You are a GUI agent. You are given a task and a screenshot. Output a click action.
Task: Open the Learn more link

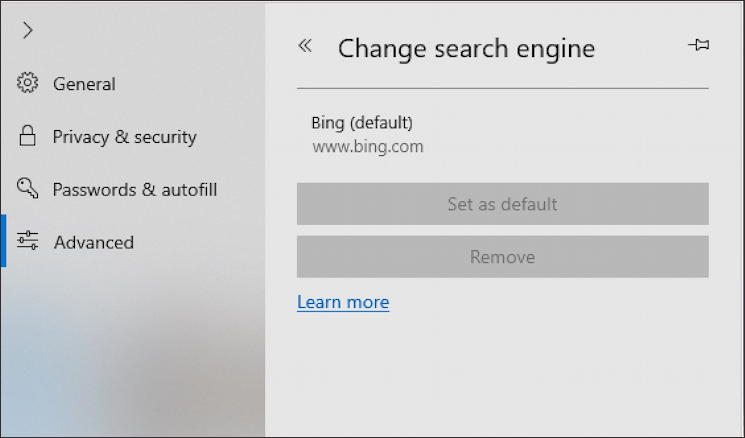(x=343, y=302)
